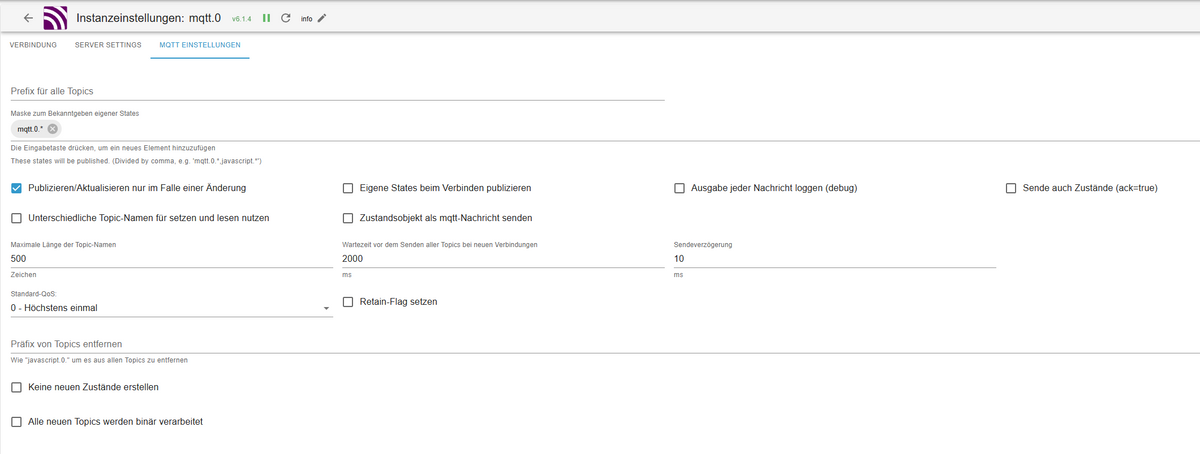Go back using the arrow icon
Image resolution: width=1200 pixels, height=454 pixels.
[x=28, y=18]
